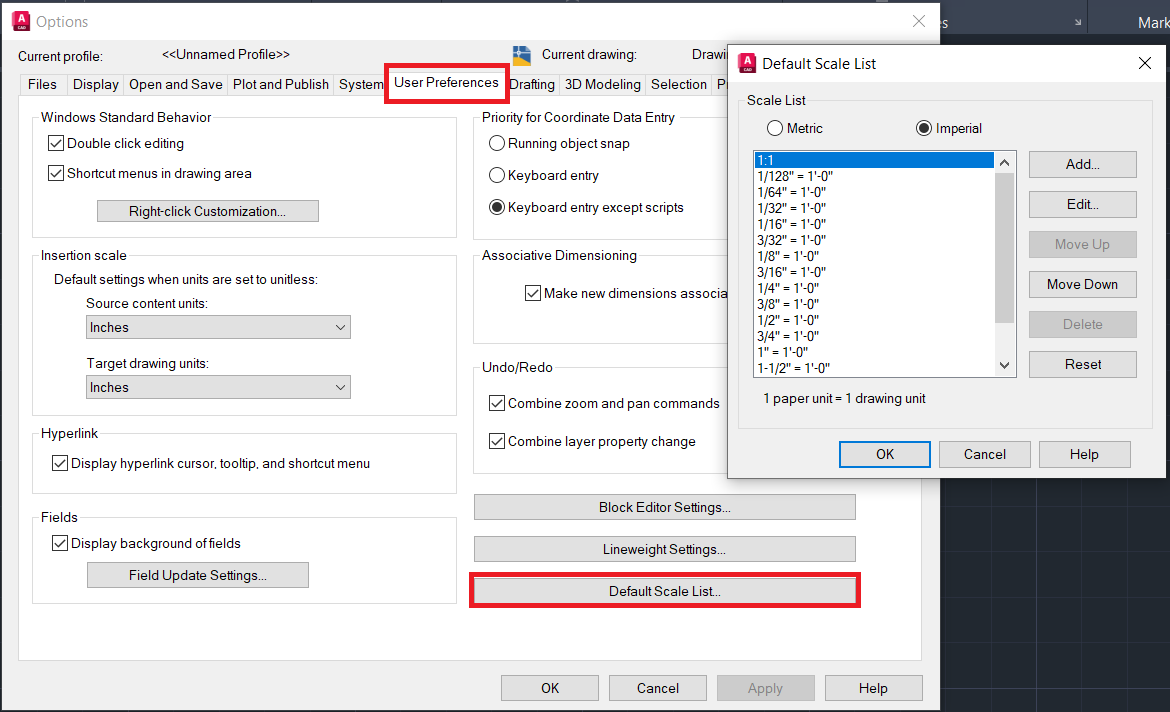
Task: Reset the default scale list
Action: 1082,364
